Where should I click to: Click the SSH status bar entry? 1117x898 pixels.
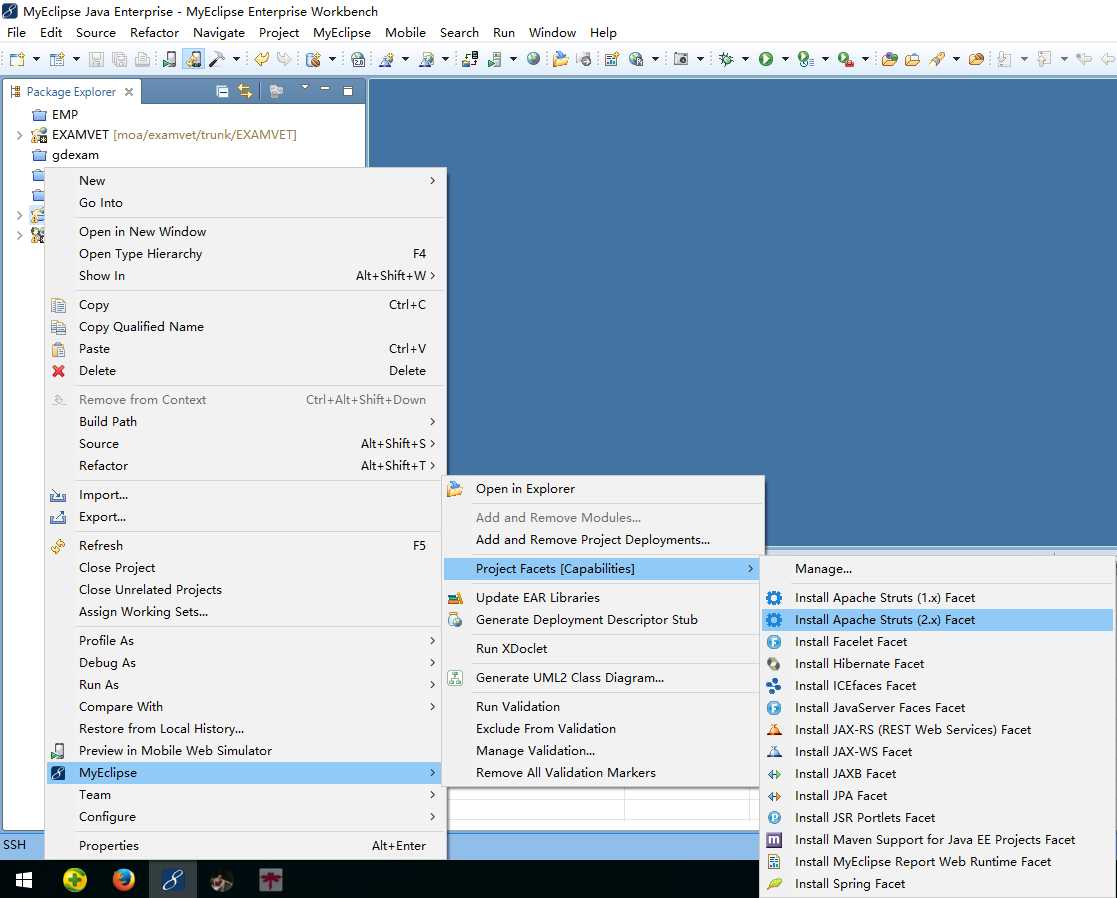pyautogui.click(x=14, y=845)
